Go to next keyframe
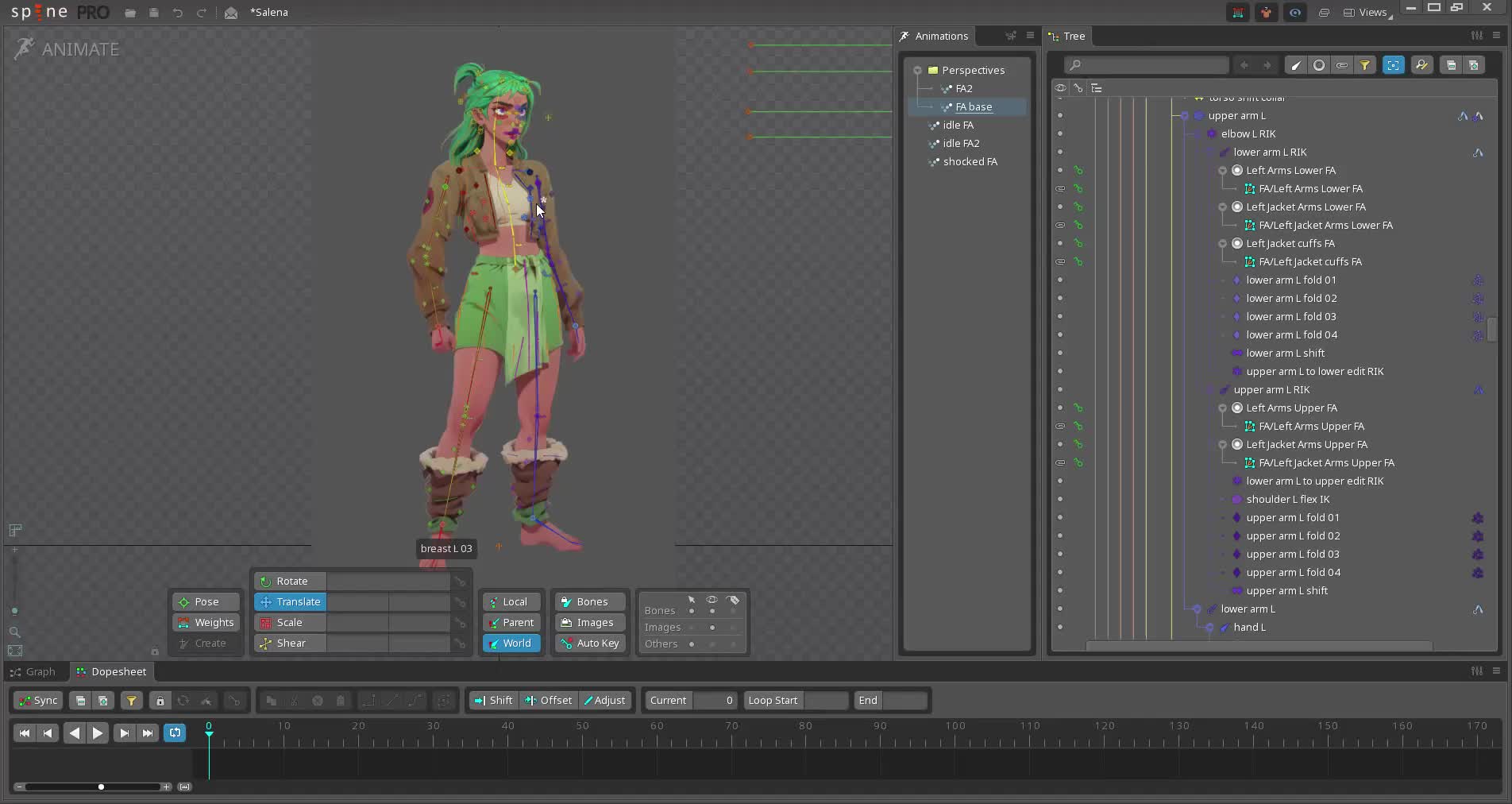 click(x=124, y=733)
